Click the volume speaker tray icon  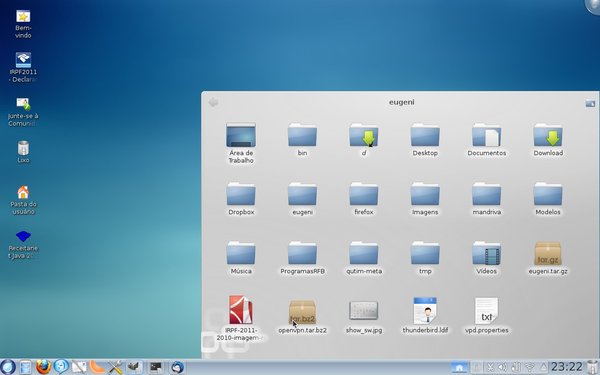tap(502, 367)
